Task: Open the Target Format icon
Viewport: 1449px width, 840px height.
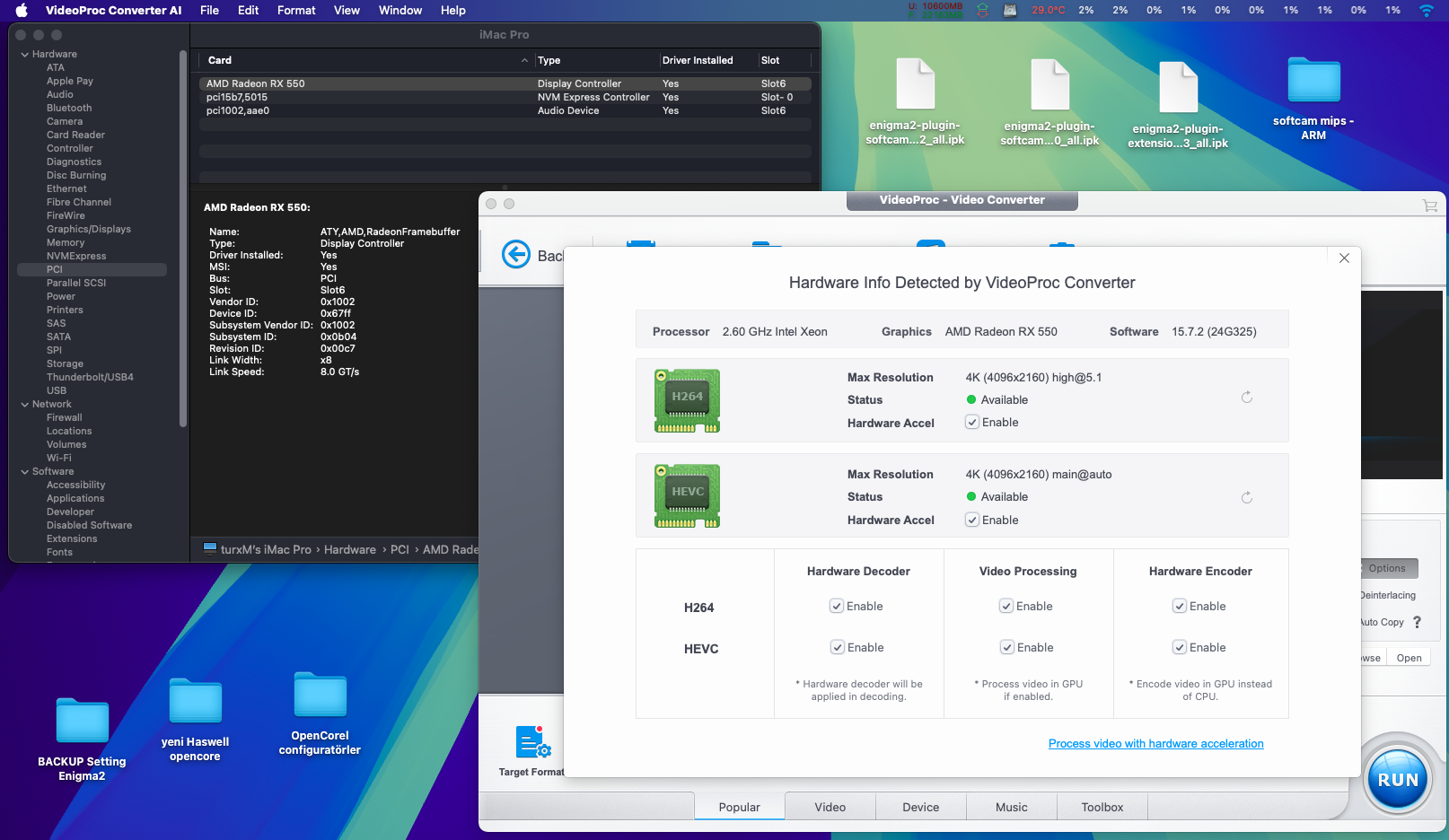Action: coord(532,743)
